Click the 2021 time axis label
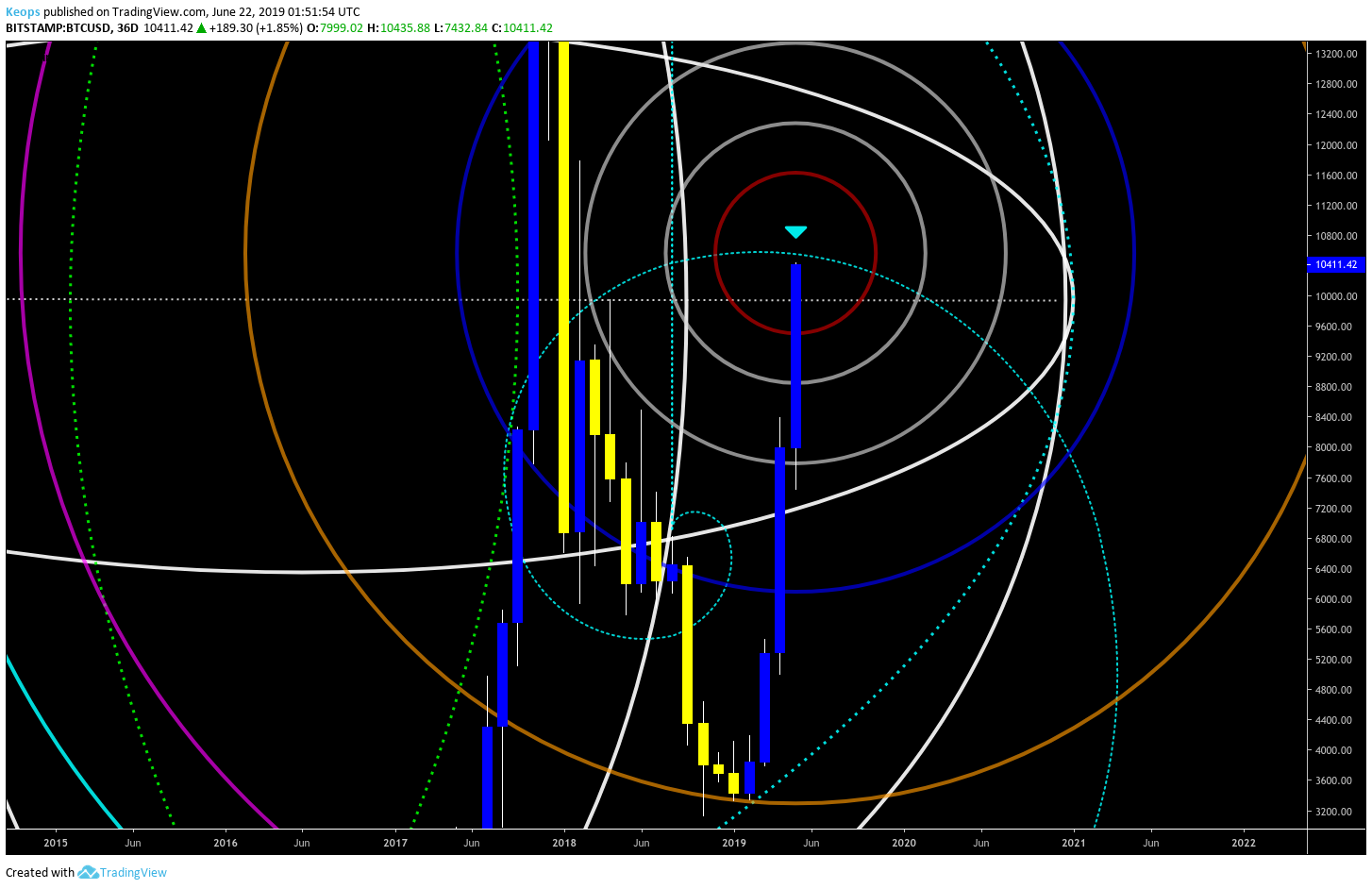1372x889 pixels. [1074, 843]
